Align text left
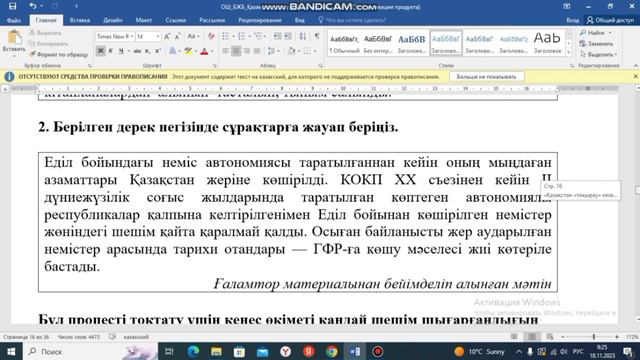This screenshot has width=640, height=360. (x=225, y=51)
